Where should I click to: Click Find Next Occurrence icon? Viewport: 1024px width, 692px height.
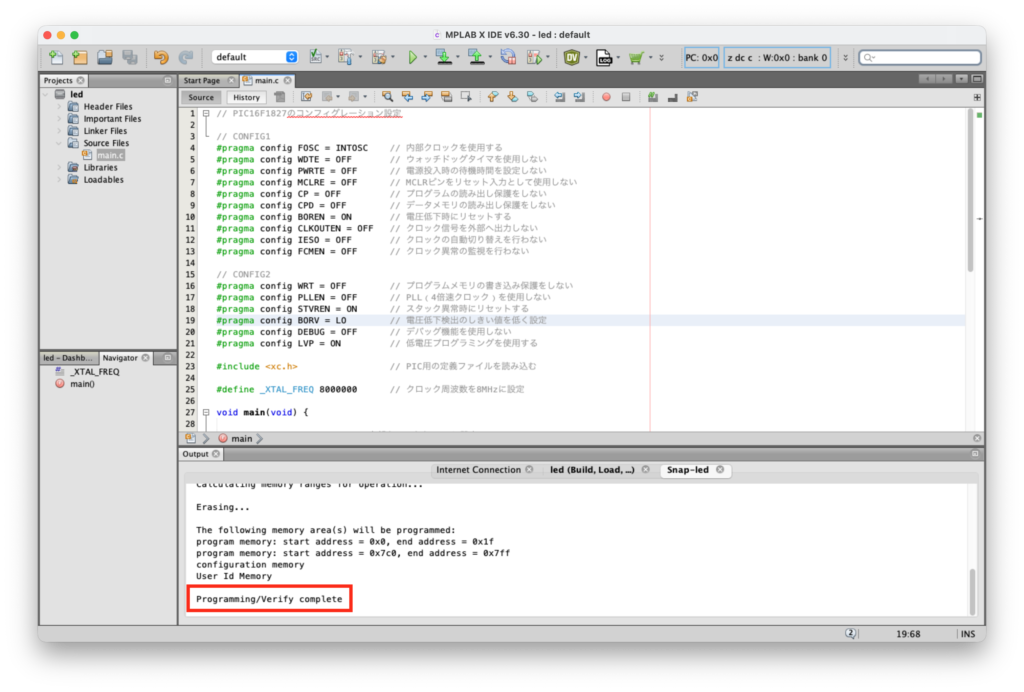(x=427, y=97)
